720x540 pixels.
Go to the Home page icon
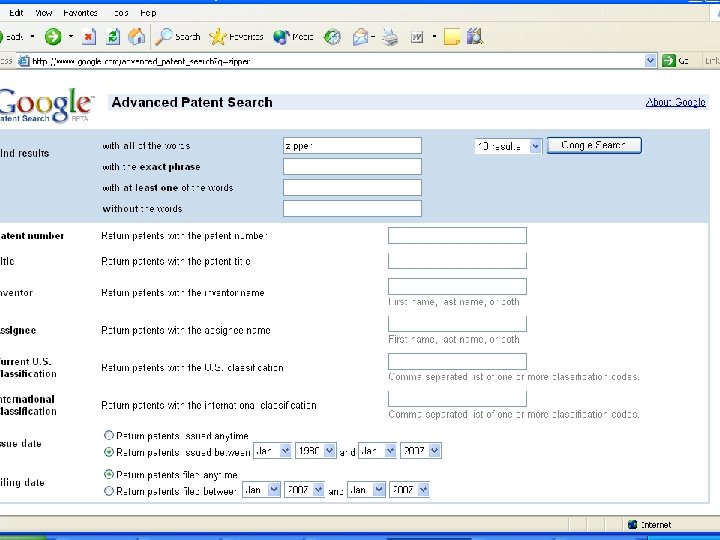tap(136, 36)
